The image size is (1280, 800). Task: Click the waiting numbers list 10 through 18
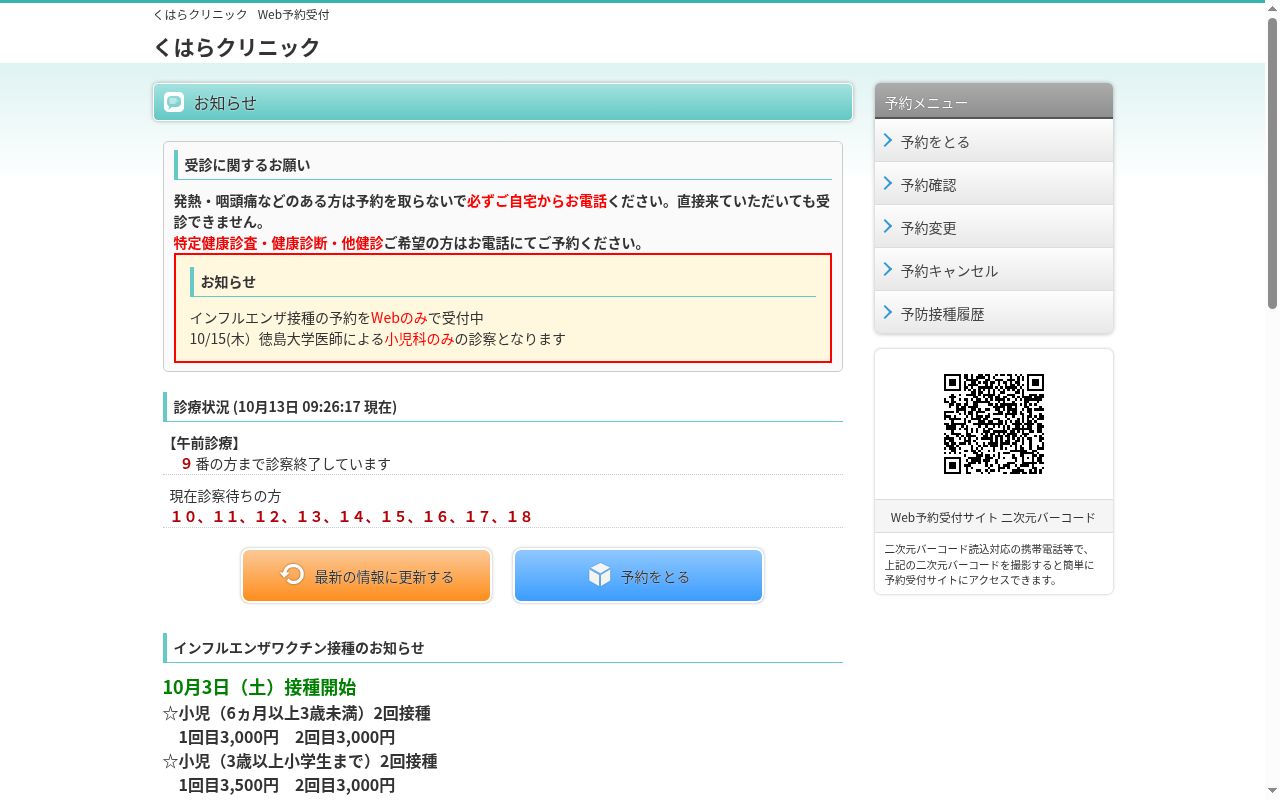point(351,517)
